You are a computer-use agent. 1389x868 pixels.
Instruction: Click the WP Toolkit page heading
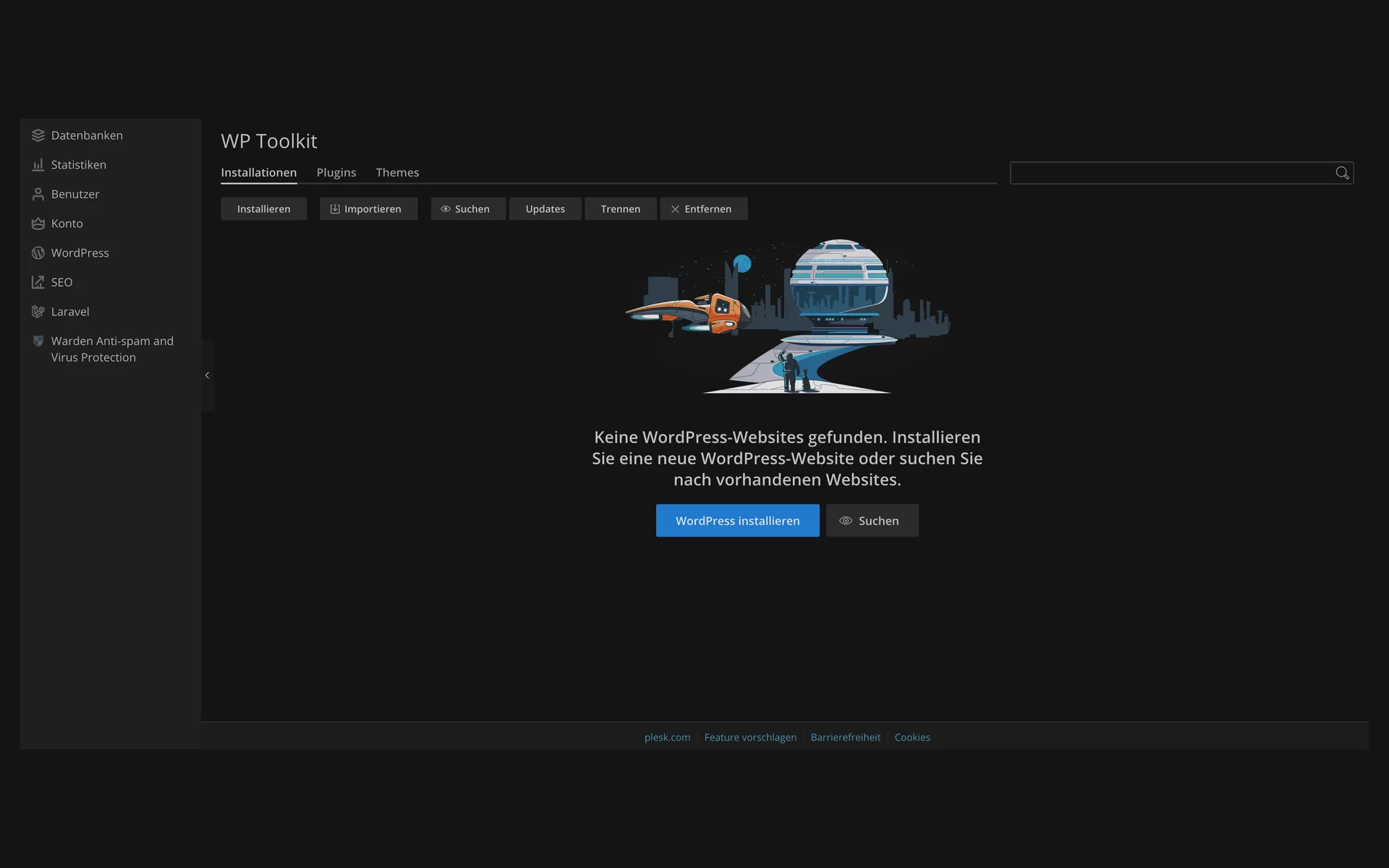tap(269, 141)
